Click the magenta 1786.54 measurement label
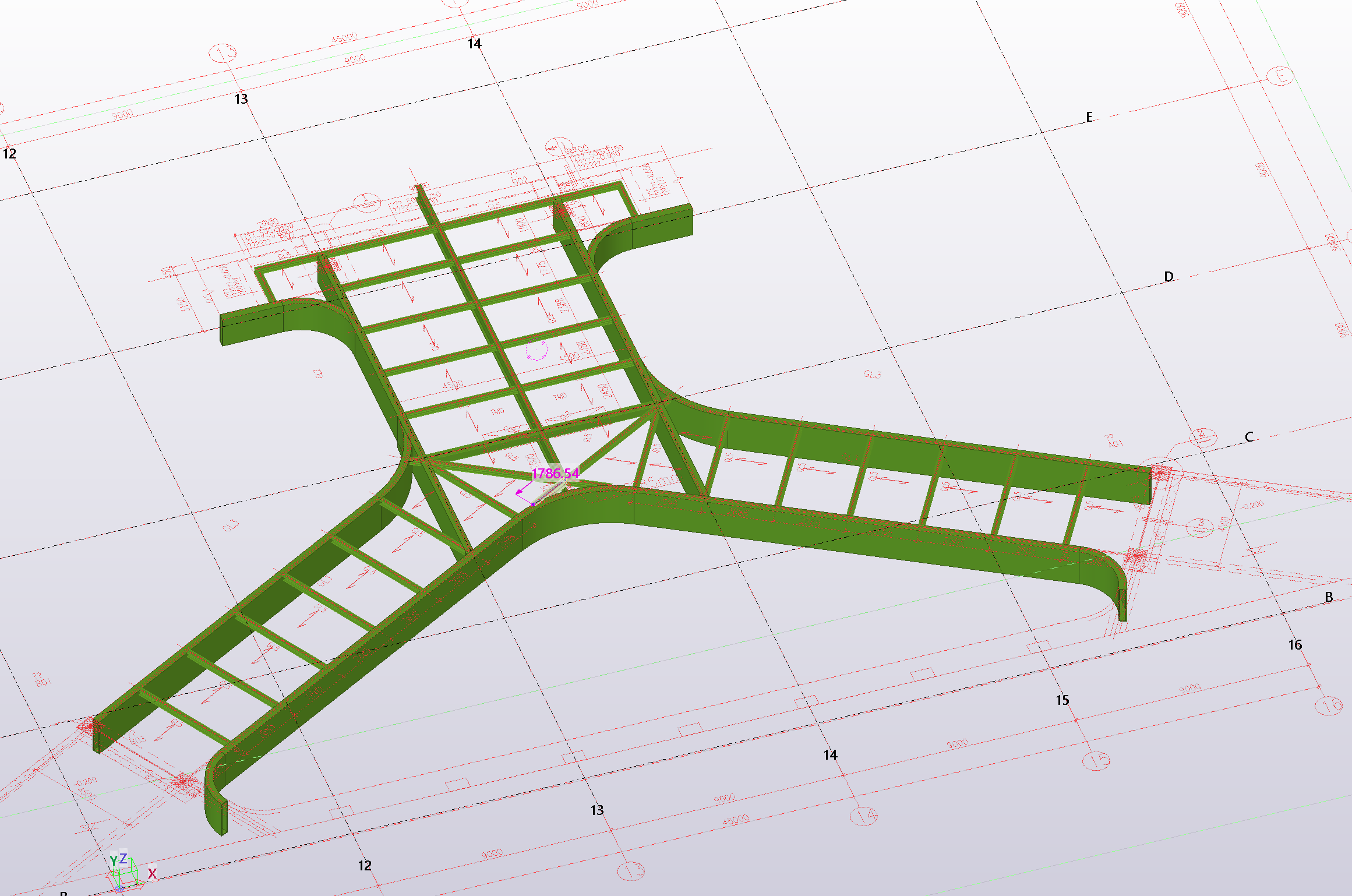Screen dimensions: 1352x896 [x=555, y=473]
